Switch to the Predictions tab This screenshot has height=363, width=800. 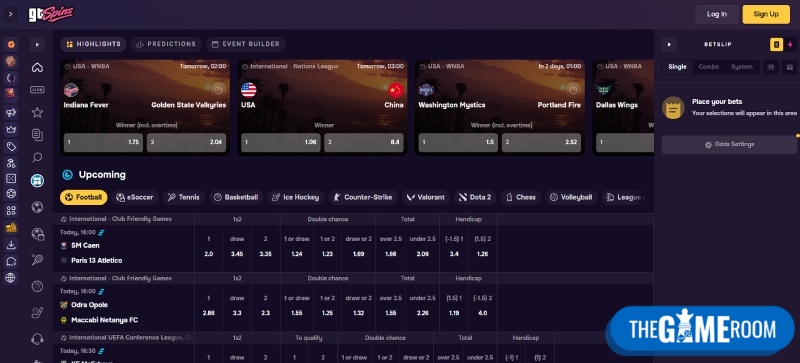pos(166,44)
